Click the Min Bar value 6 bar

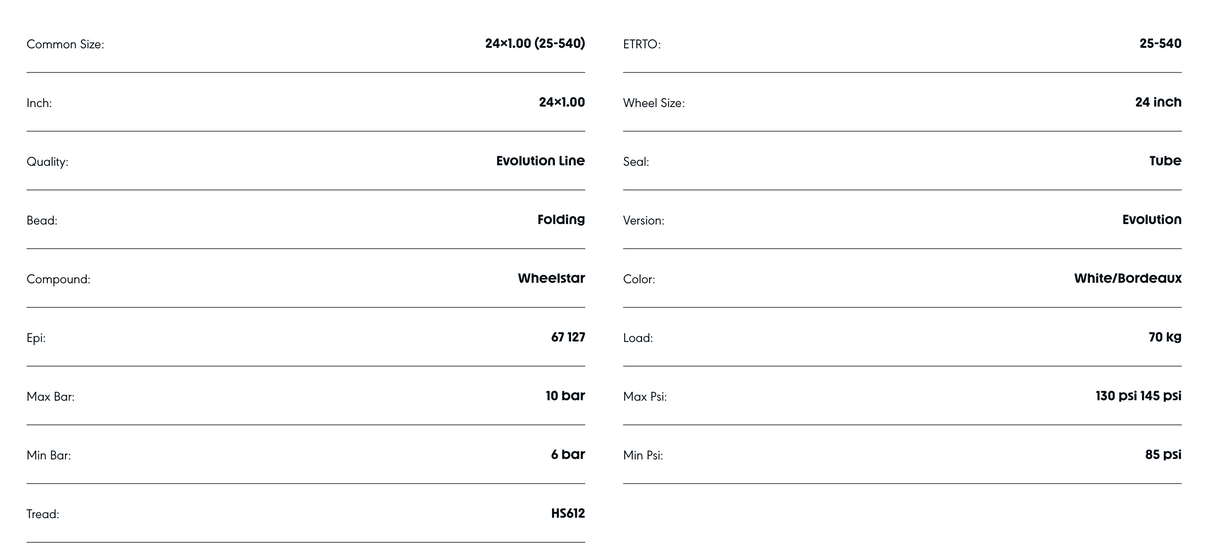(x=568, y=455)
